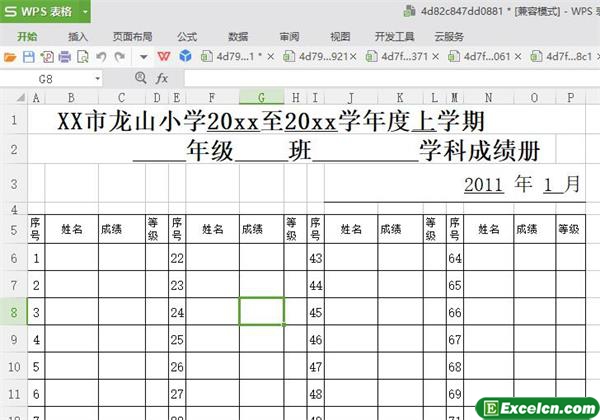This screenshot has width=600, height=420.
Task: Click the magnifier icon beside fx
Action: [141, 78]
